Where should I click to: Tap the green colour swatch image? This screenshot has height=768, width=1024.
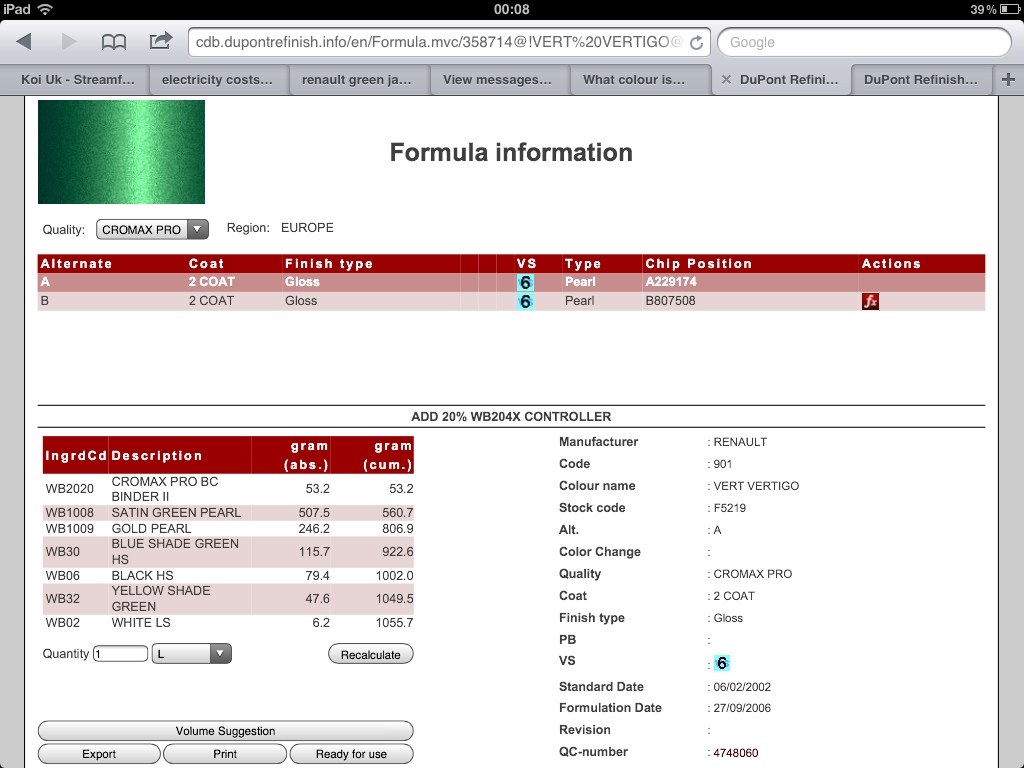(x=121, y=152)
